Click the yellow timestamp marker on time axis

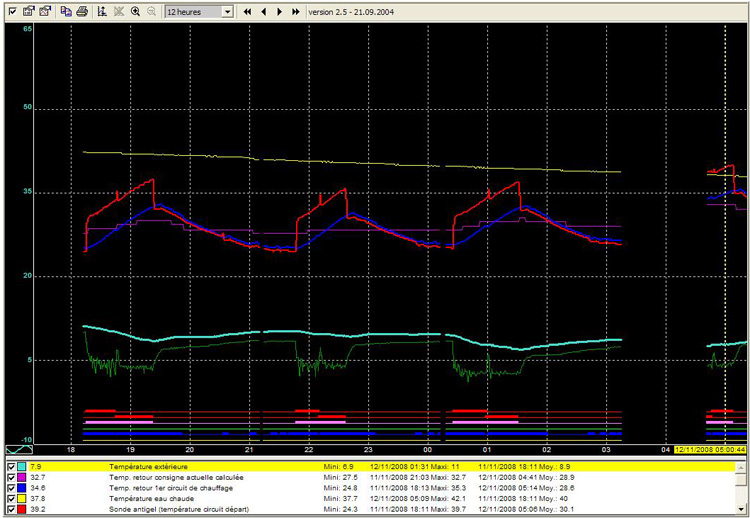tap(709, 450)
